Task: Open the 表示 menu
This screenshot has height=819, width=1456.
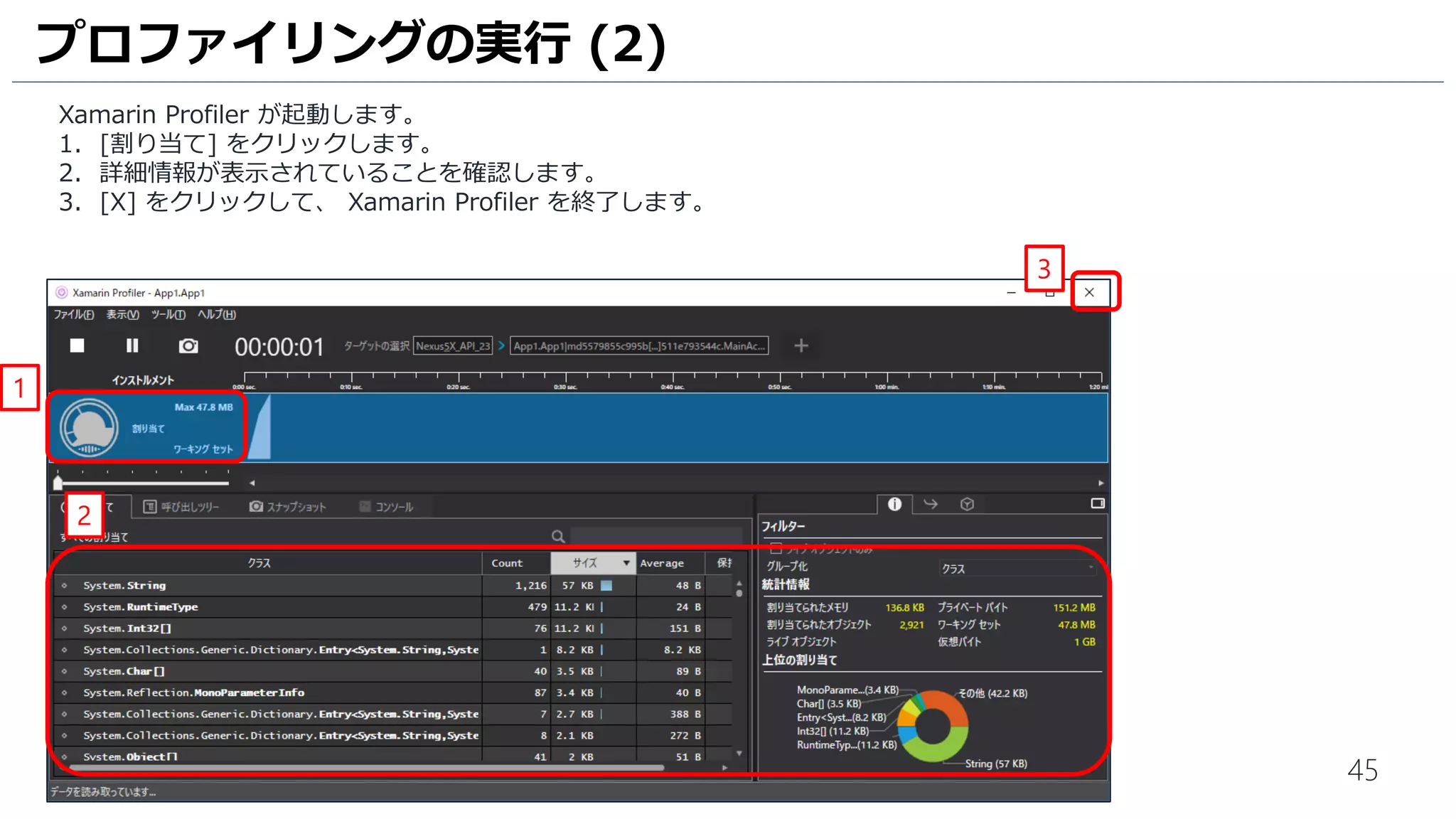Action: (123, 314)
